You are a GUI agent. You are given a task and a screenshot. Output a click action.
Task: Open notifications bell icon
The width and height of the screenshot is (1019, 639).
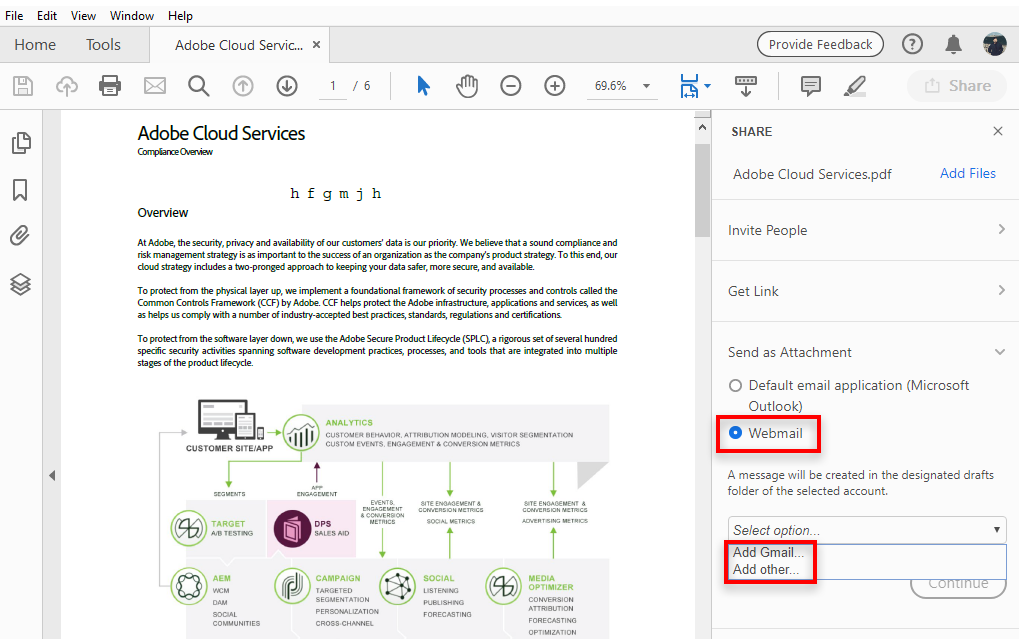click(x=953, y=44)
